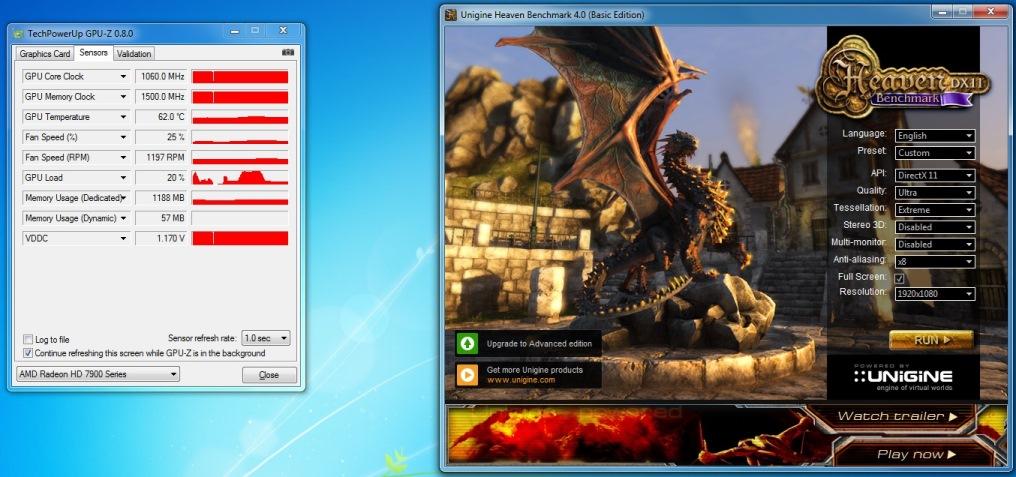Click the GPU Load history graph
Screen dimensions: 1016x477
240,178
